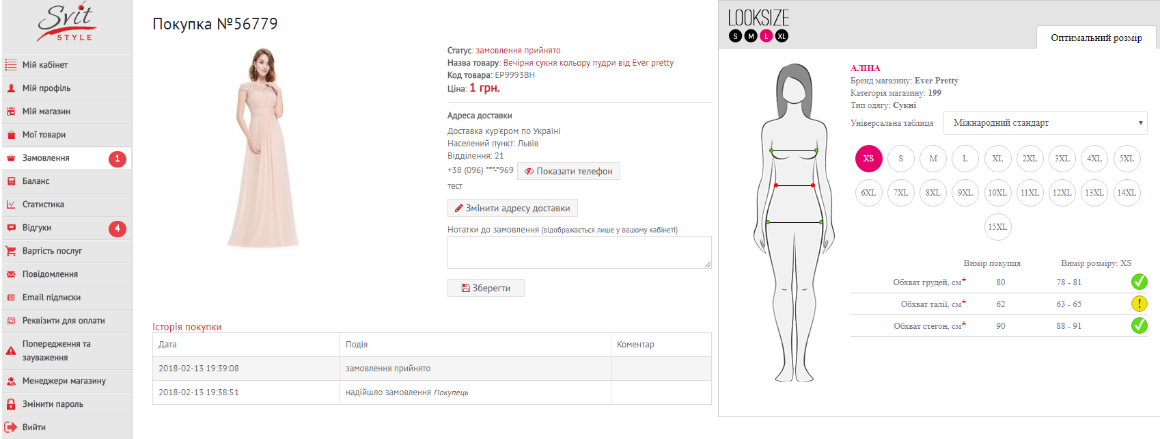Expand the Міжнародний стандарт dropdown
The height and width of the screenshot is (439, 1160).
point(1045,122)
